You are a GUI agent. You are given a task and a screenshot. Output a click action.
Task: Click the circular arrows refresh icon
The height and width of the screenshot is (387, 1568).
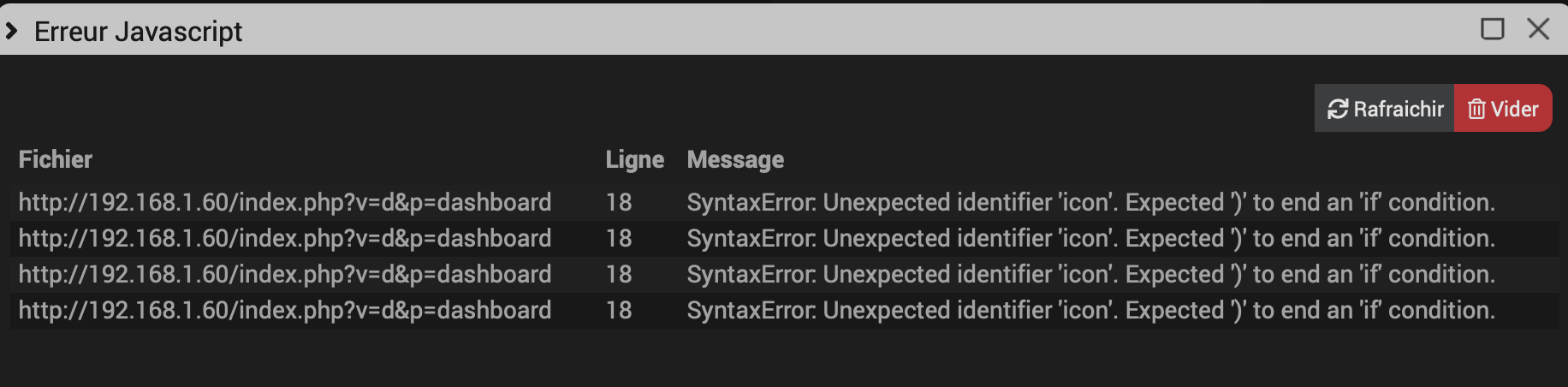pyautogui.click(x=1338, y=110)
